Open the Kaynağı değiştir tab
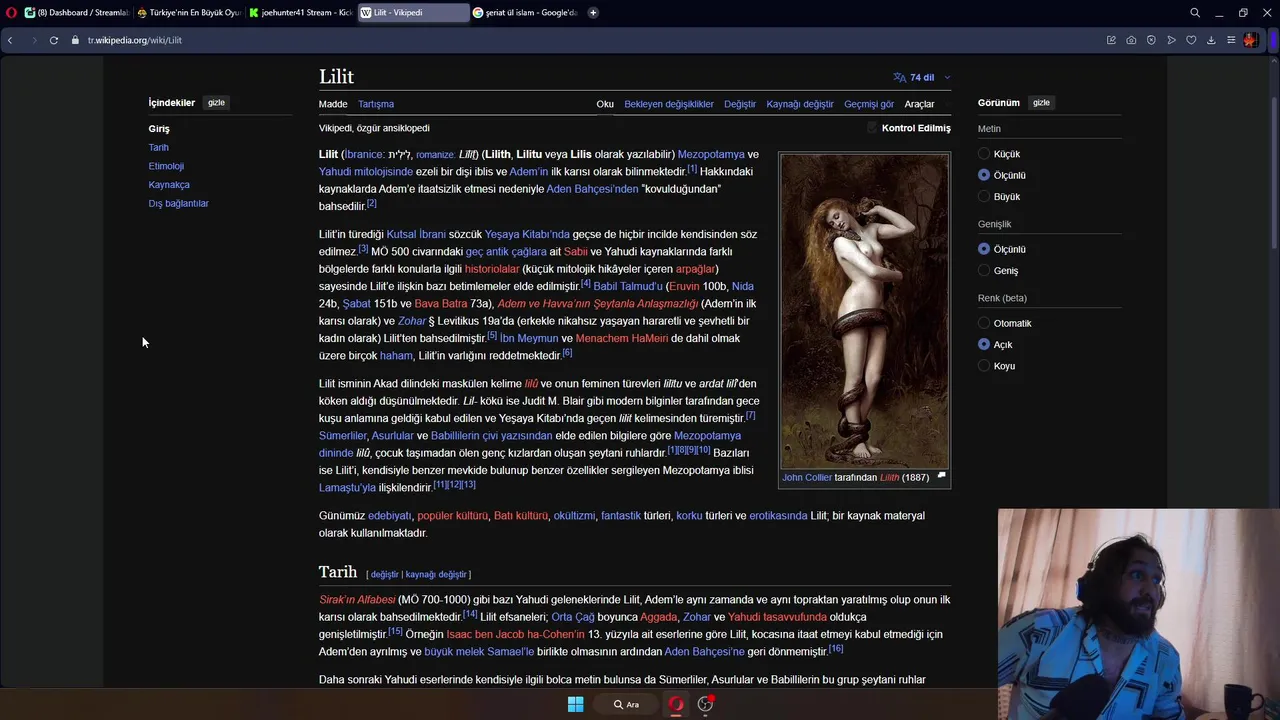The width and height of the screenshot is (1280, 720). point(800,104)
